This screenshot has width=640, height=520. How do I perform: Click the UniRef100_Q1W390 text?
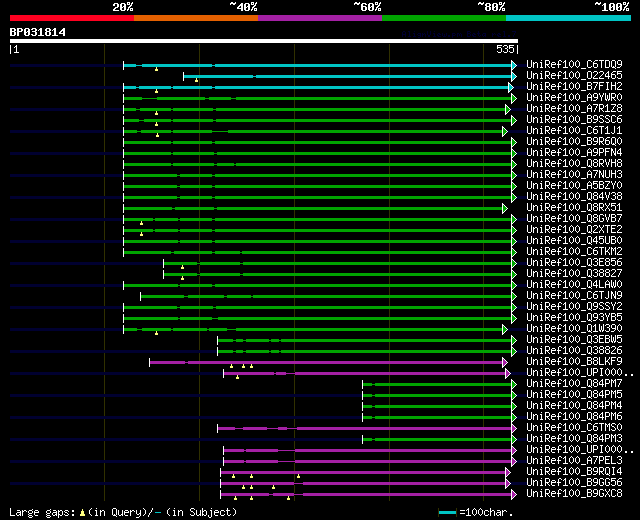pyautogui.click(x=574, y=329)
